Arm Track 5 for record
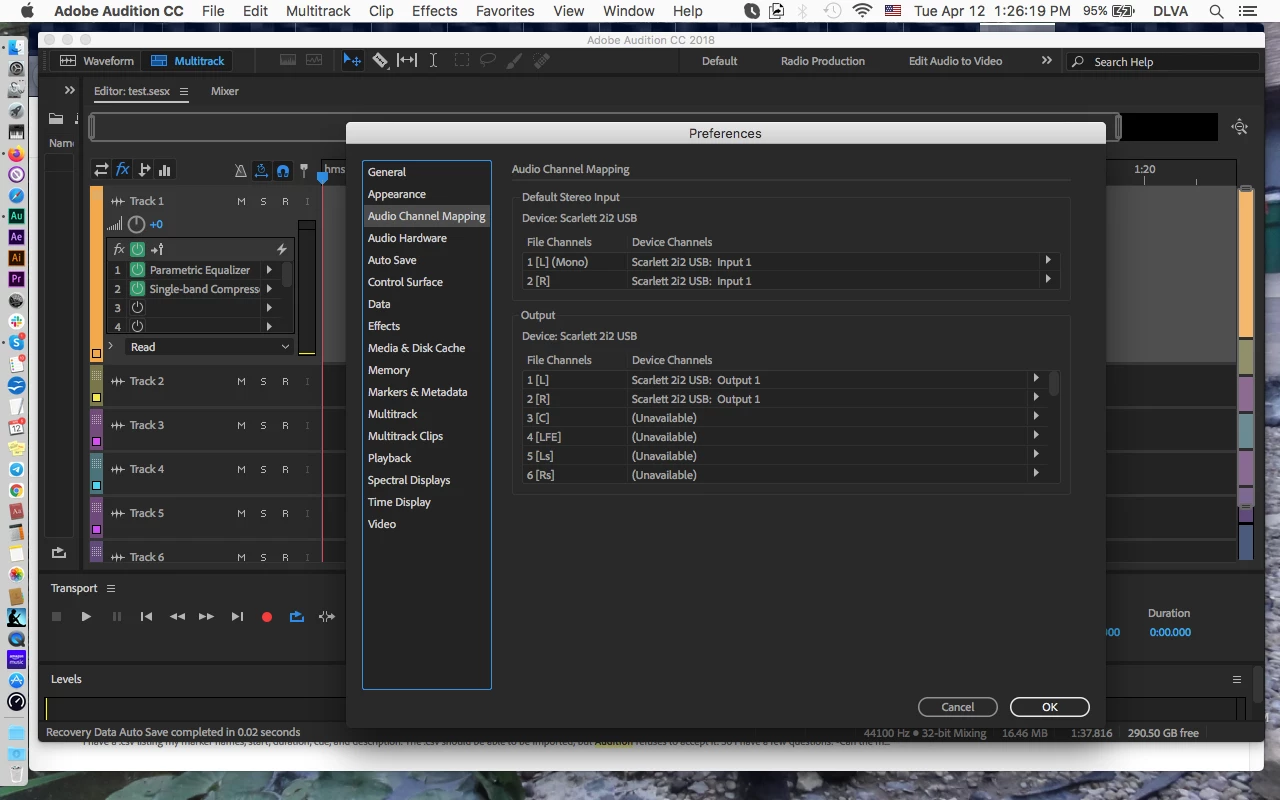Viewport: 1280px width, 800px height. (285, 514)
